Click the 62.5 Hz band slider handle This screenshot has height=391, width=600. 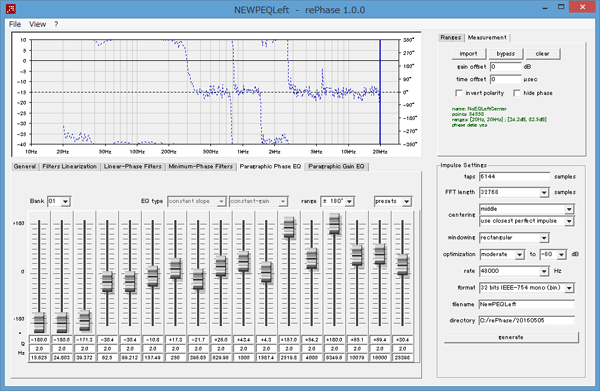(x=107, y=282)
